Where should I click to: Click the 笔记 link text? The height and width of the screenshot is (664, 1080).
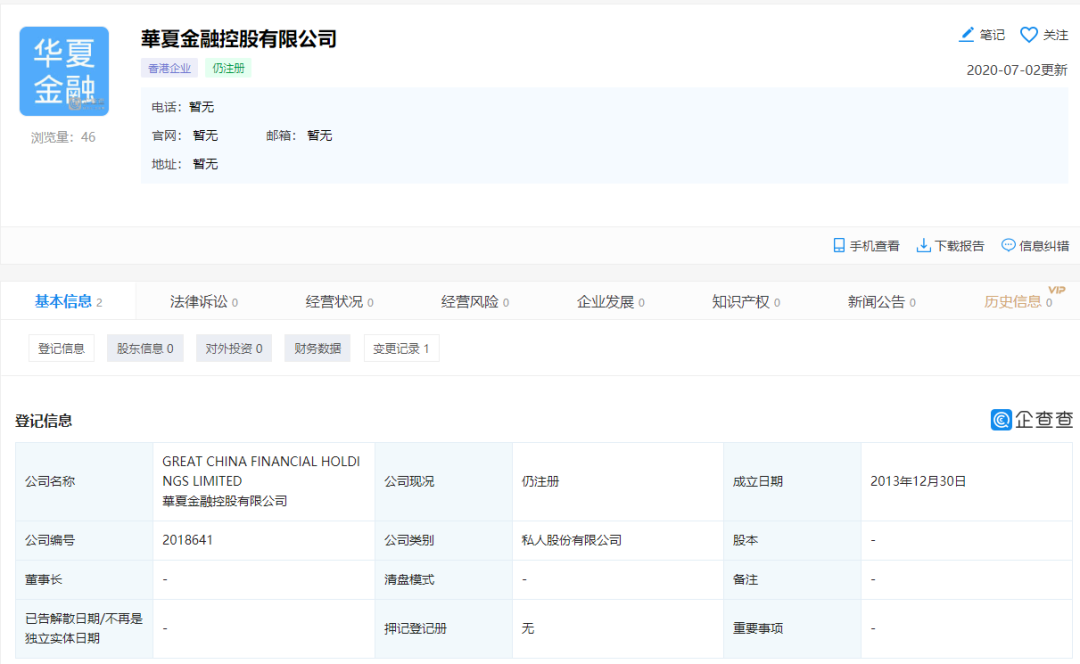(992, 34)
